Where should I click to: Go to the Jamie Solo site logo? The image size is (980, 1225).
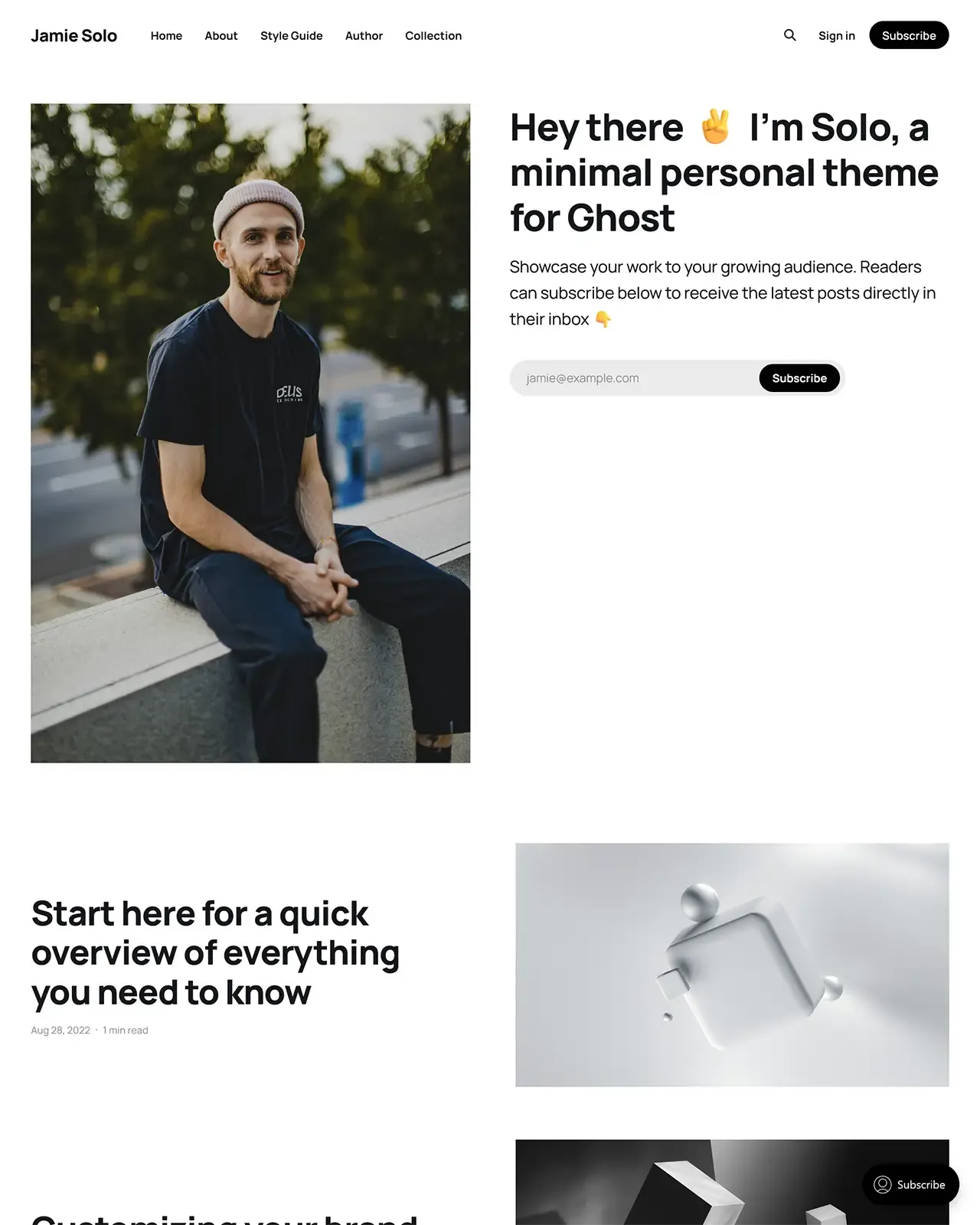(74, 35)
